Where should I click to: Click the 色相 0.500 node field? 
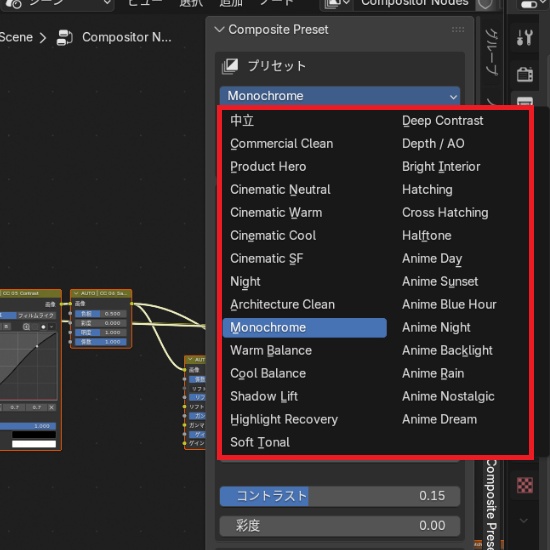coord(101,314)
